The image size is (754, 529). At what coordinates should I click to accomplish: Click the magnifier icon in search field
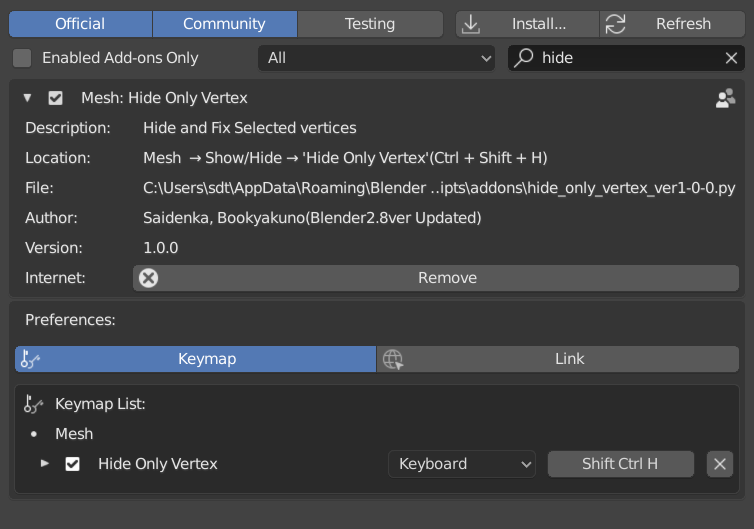[x=524, y=58]
